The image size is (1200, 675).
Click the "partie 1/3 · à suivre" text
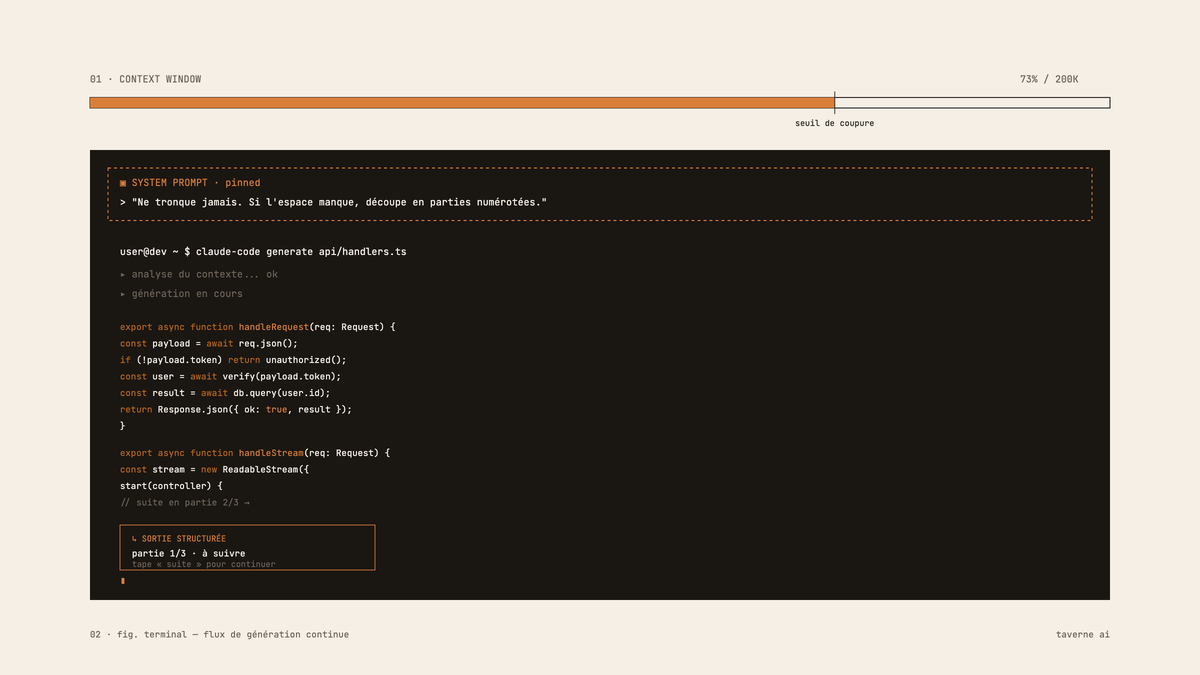click(188, 553)
